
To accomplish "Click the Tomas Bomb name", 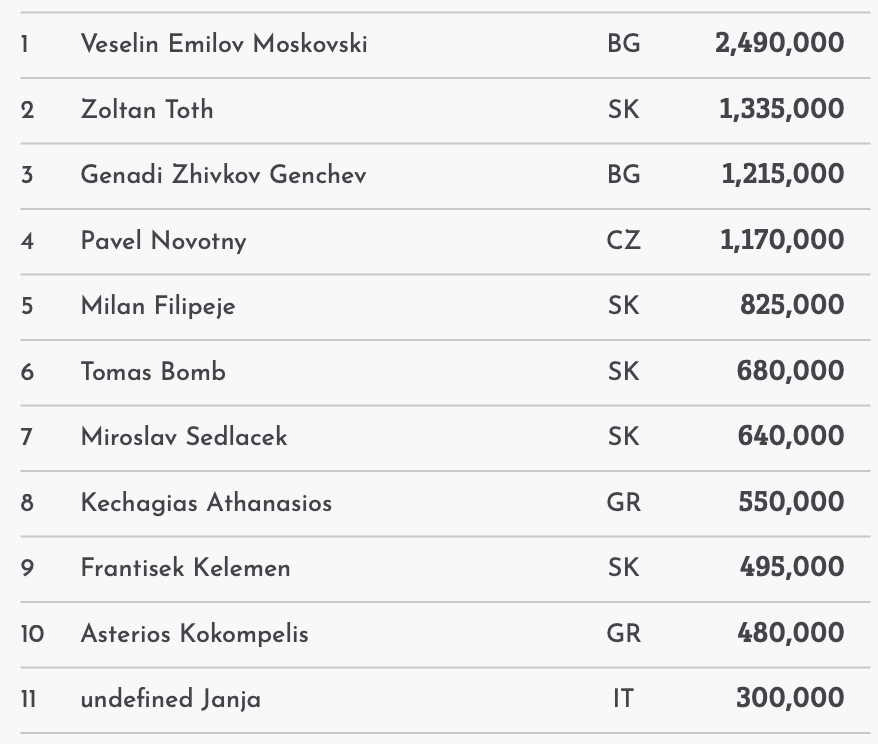I will pyautogui.click(x=153, y=372).
